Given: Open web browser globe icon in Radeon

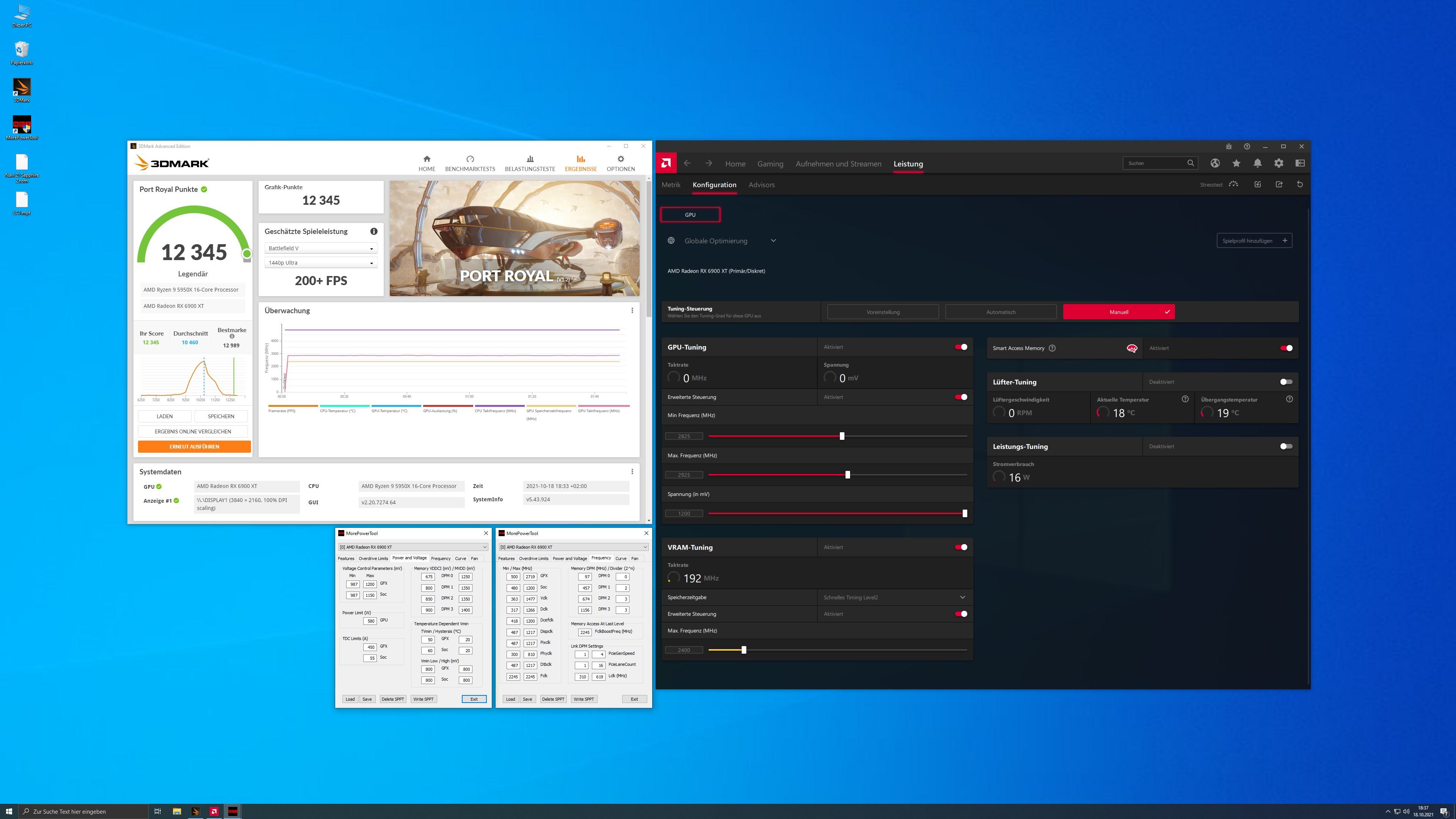Looking at the screenshot, I should point(1215,163).
